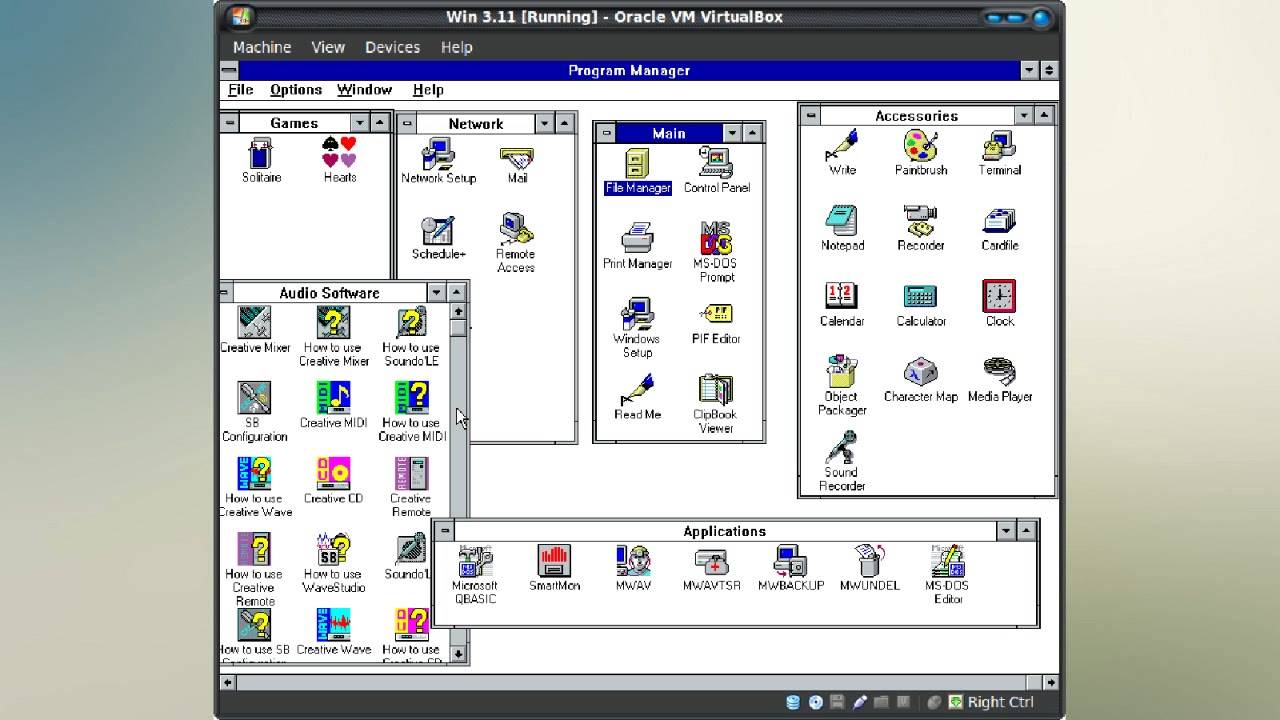1280x720 pixels.
Task: Open the Main window control-menu box
Action: pos(605,133)
